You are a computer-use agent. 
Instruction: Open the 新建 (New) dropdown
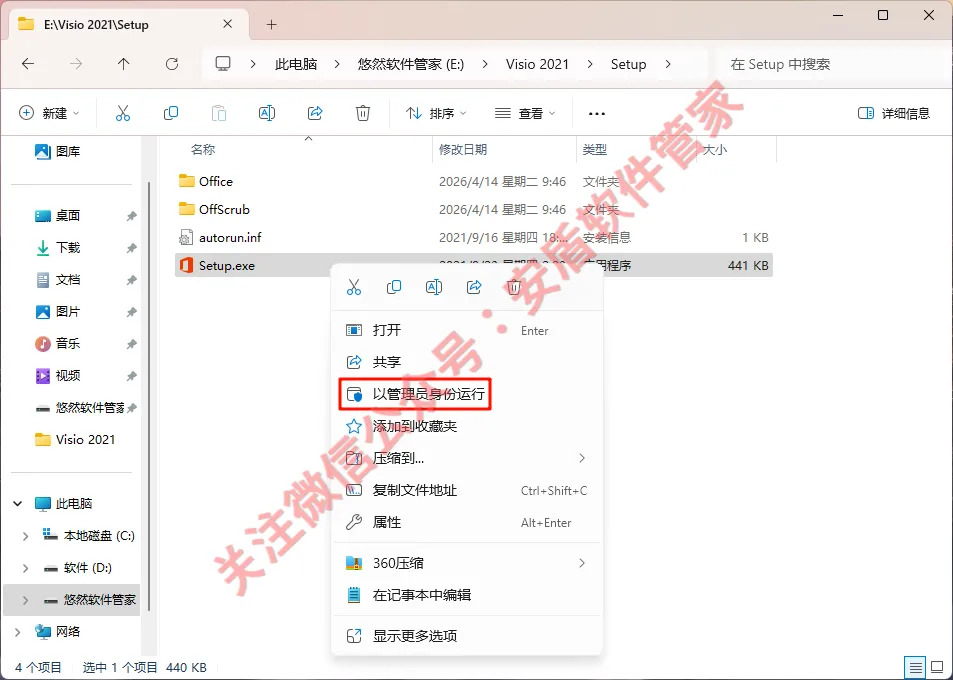pos(49,113)
